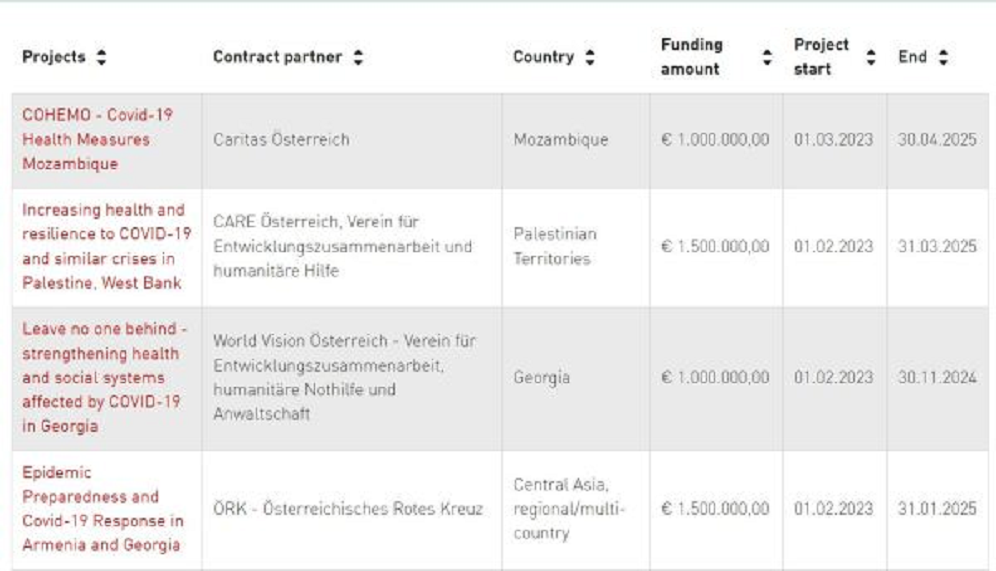Click the Country column header label
Viewport: 996px width, 571px height.
(543, 58)
